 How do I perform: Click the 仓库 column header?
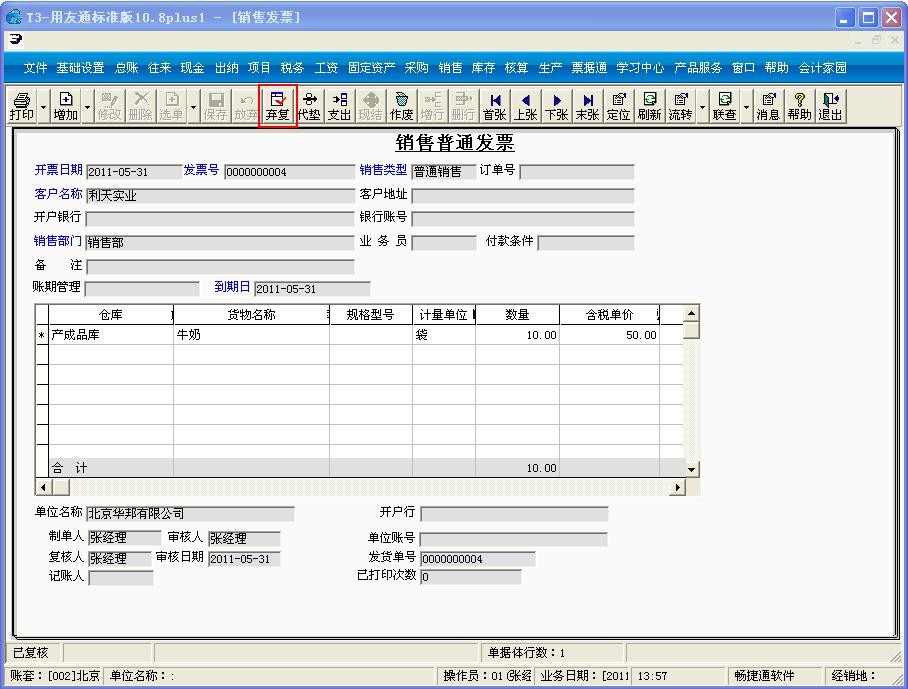pos(111,314)
